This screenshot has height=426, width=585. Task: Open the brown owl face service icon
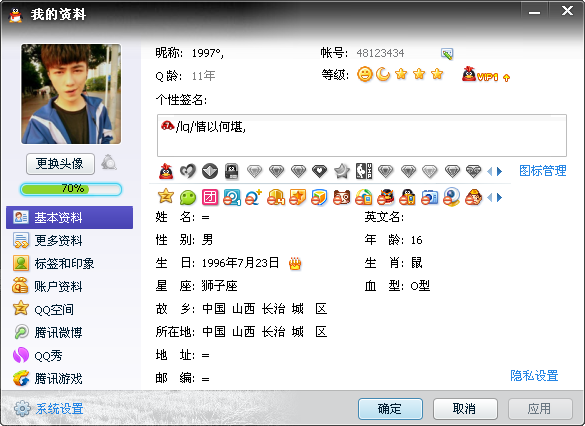pyautogui.click(x=342, y=197)
